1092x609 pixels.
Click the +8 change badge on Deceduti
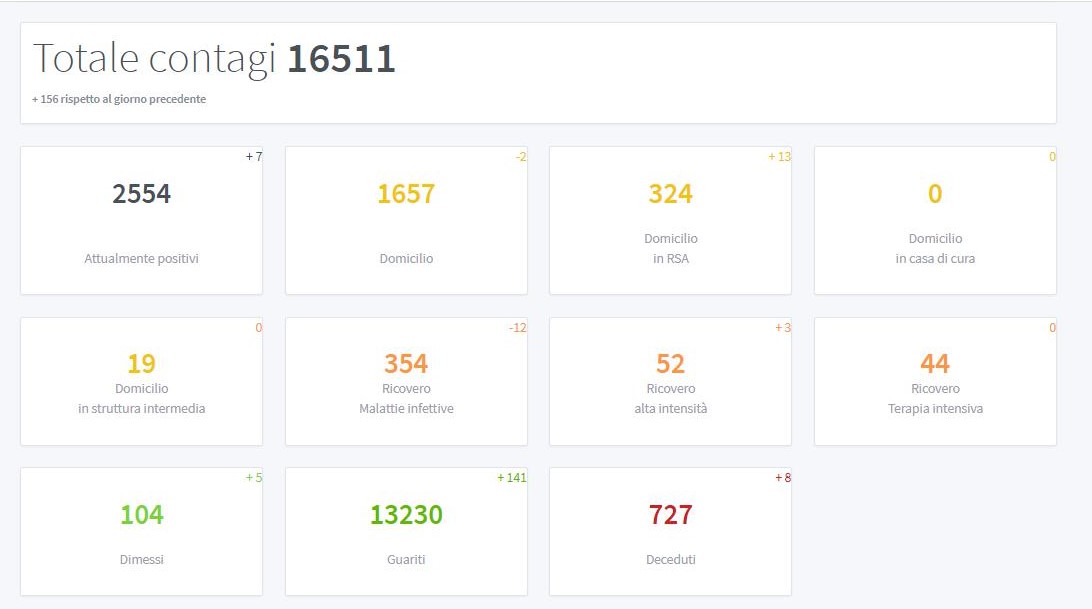[x=782, y=478]
